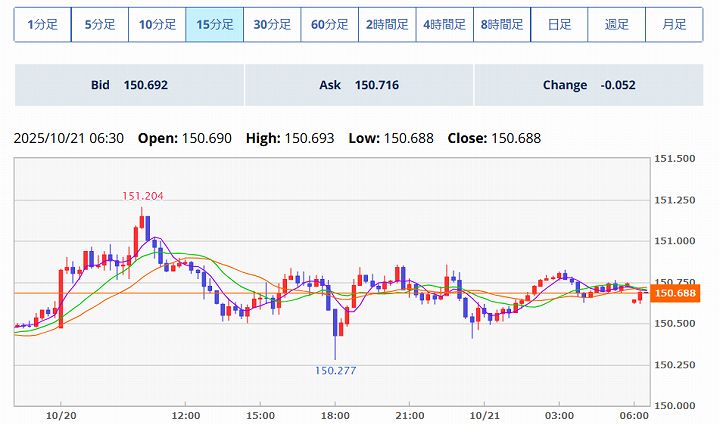Switch to the 4時間足 chart

444,24
